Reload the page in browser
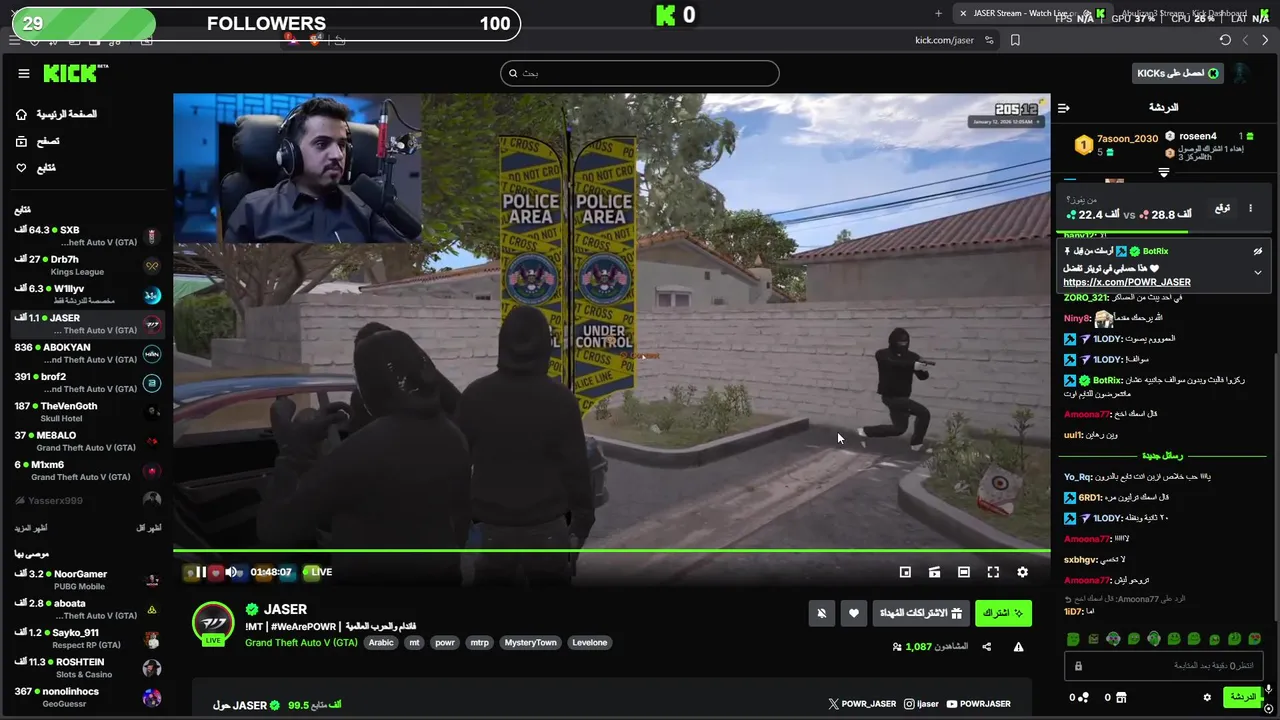The width and height of the screenshot is (1280, 720). 1225,40
